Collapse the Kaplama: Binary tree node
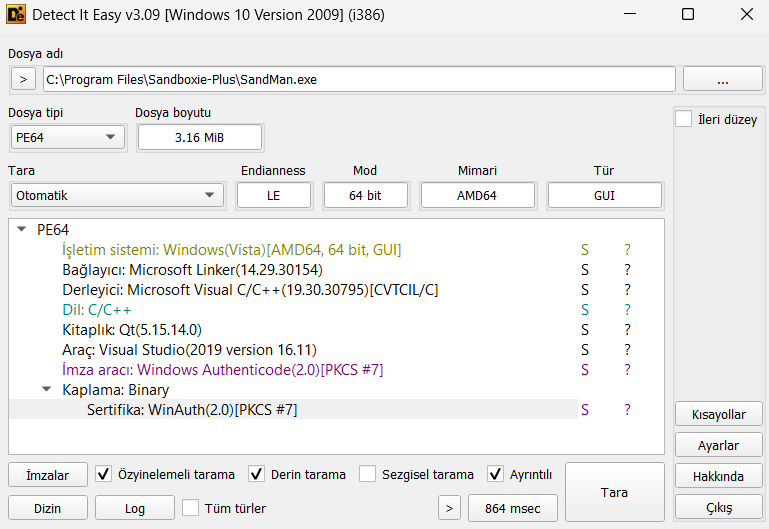 (47, 389)
